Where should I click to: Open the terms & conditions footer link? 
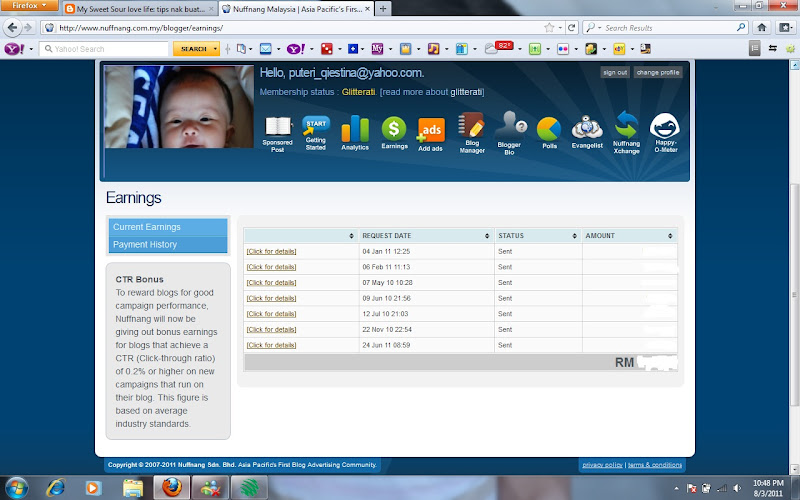[655, 465]
